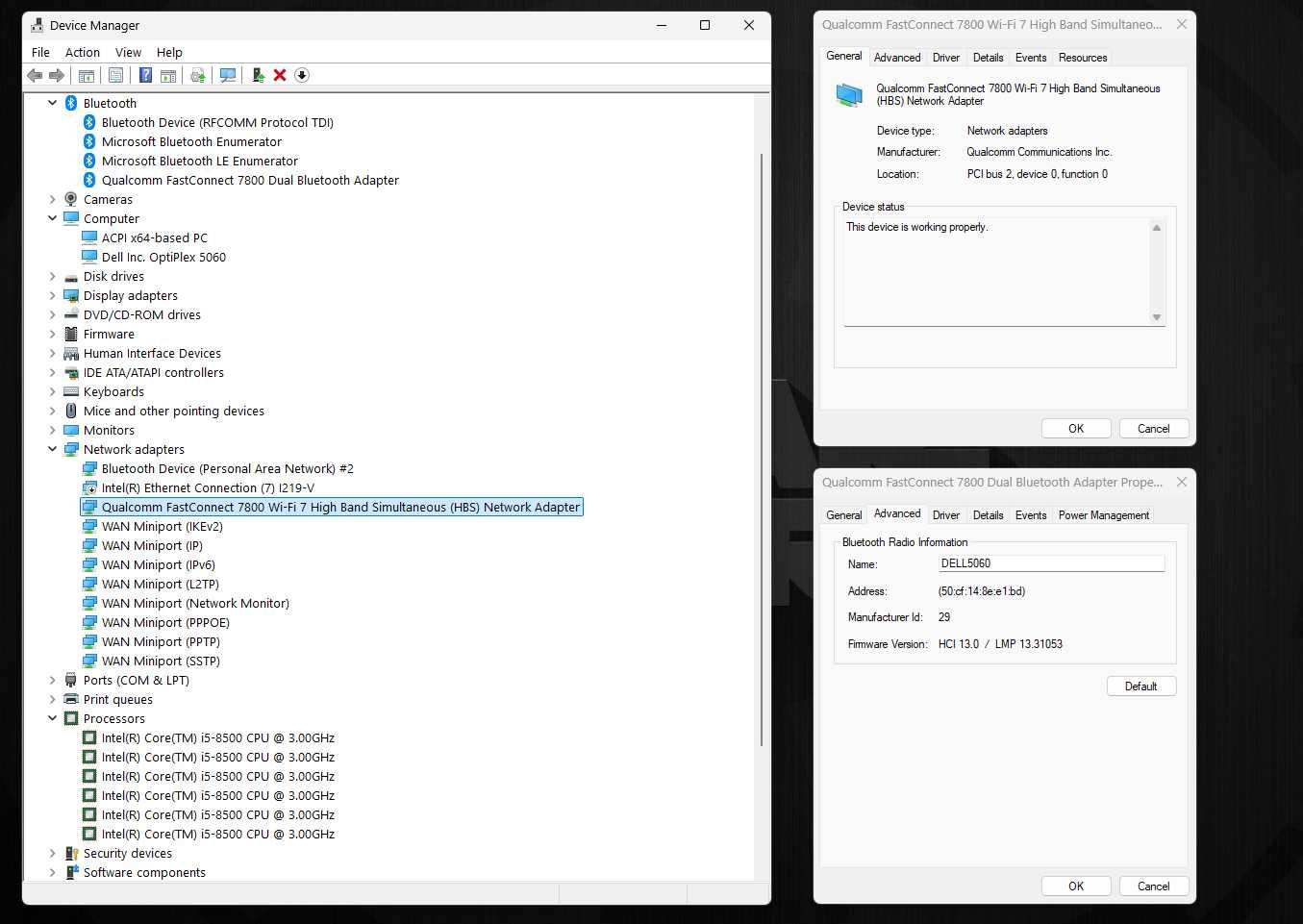
Task: Select ACPI x64-based PC entry
Action: 155,237
